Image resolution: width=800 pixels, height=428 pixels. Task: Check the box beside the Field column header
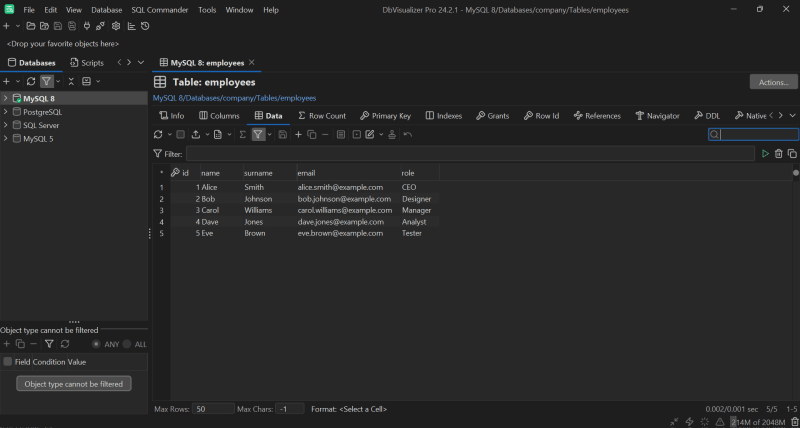coord(8,362)
